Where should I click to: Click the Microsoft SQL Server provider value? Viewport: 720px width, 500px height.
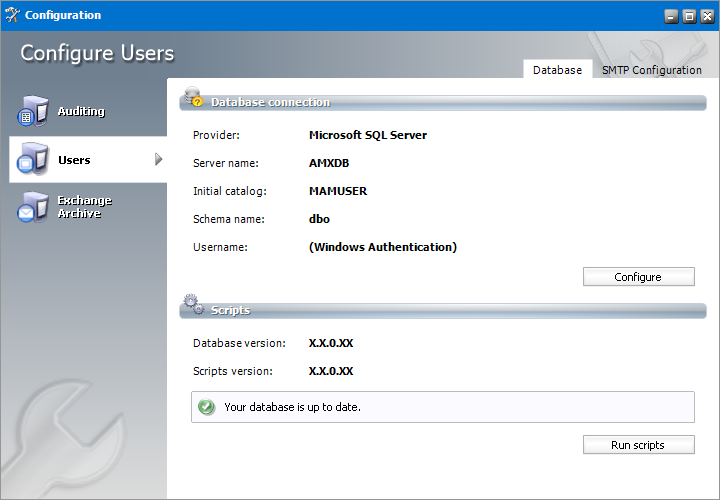(368, 135)
